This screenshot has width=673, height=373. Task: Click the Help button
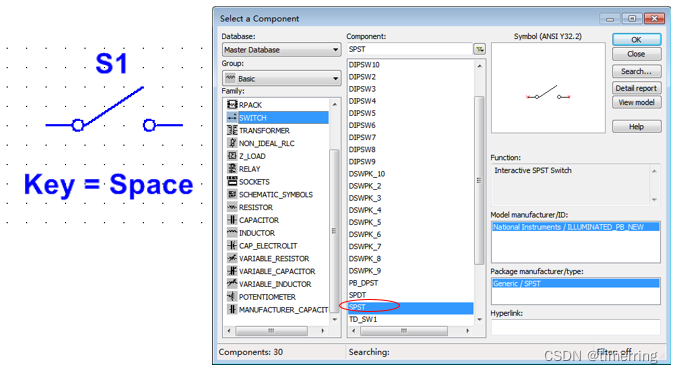pos(637,127)
